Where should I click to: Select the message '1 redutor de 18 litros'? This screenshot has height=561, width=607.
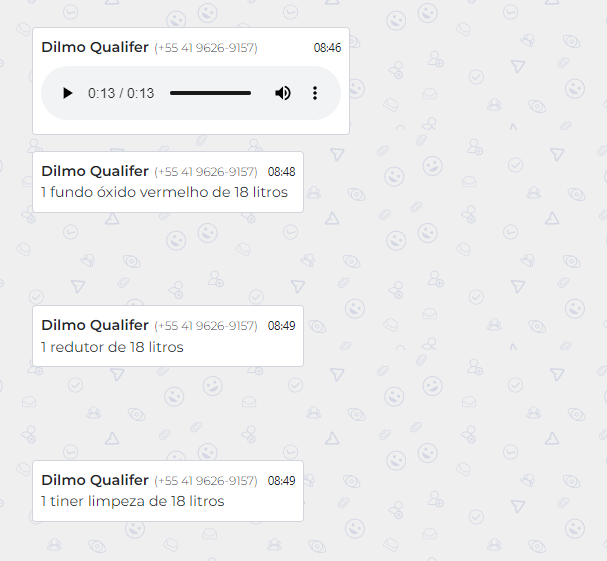pos(112,347)
